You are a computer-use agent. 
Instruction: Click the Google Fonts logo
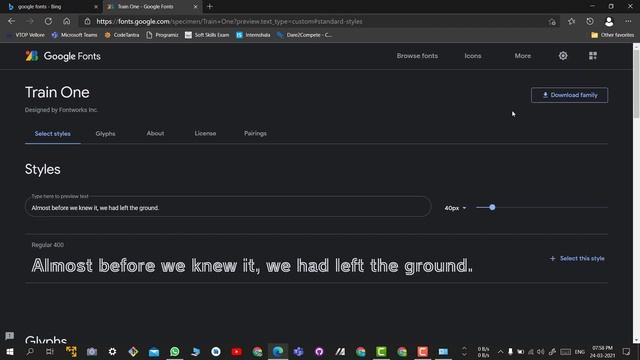click(x=63, y=56)
